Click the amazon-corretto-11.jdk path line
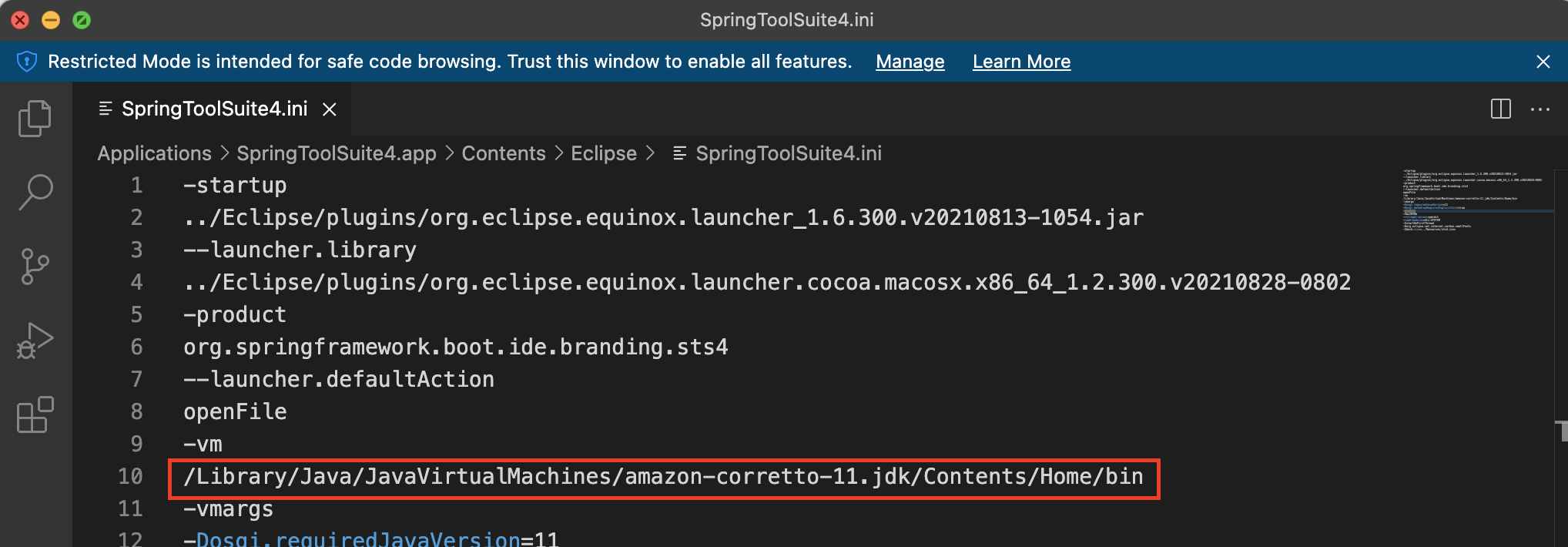The height and width of the screenshot is (547, 1568). (663, 477)
